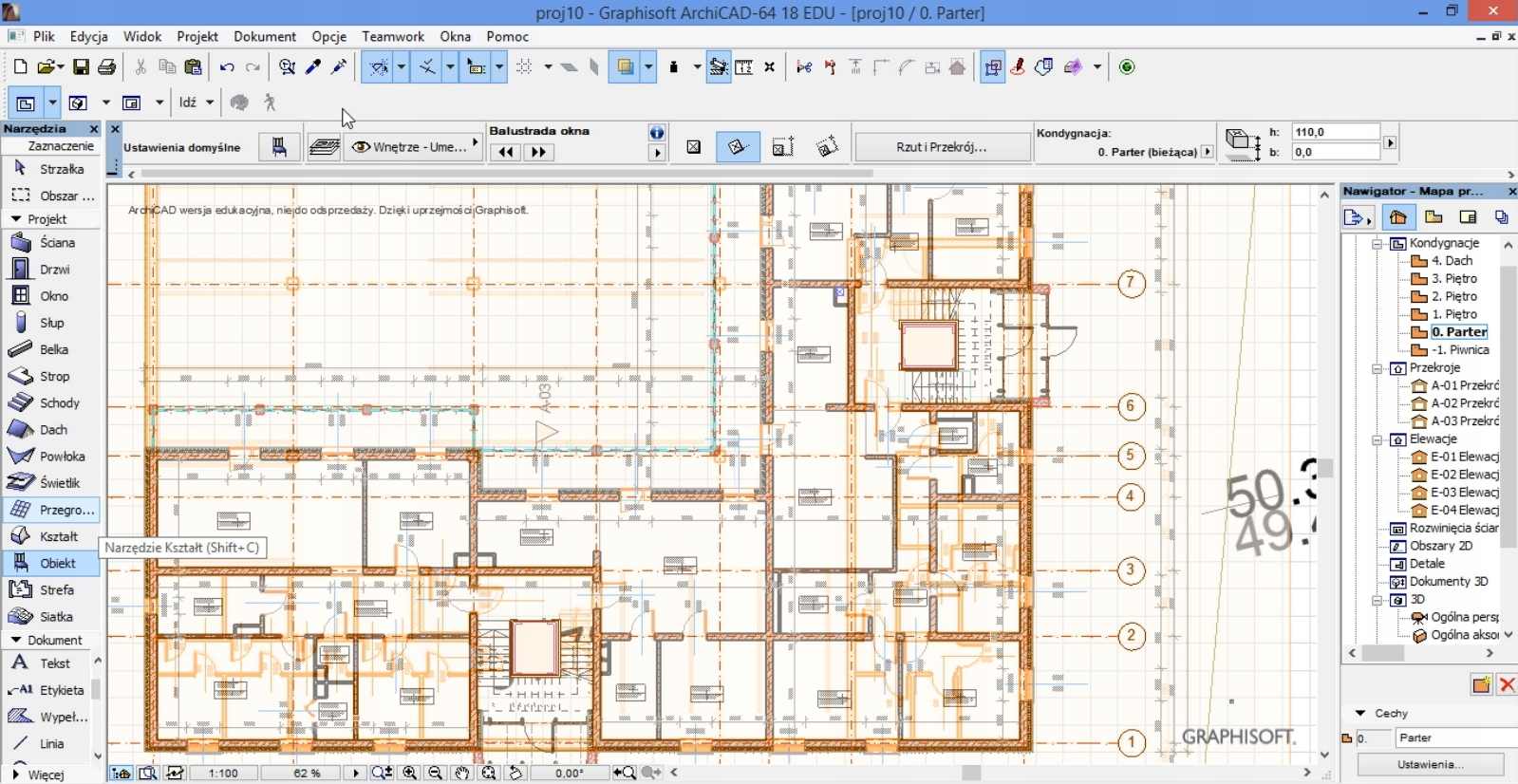Click the h height input field

1335,132
